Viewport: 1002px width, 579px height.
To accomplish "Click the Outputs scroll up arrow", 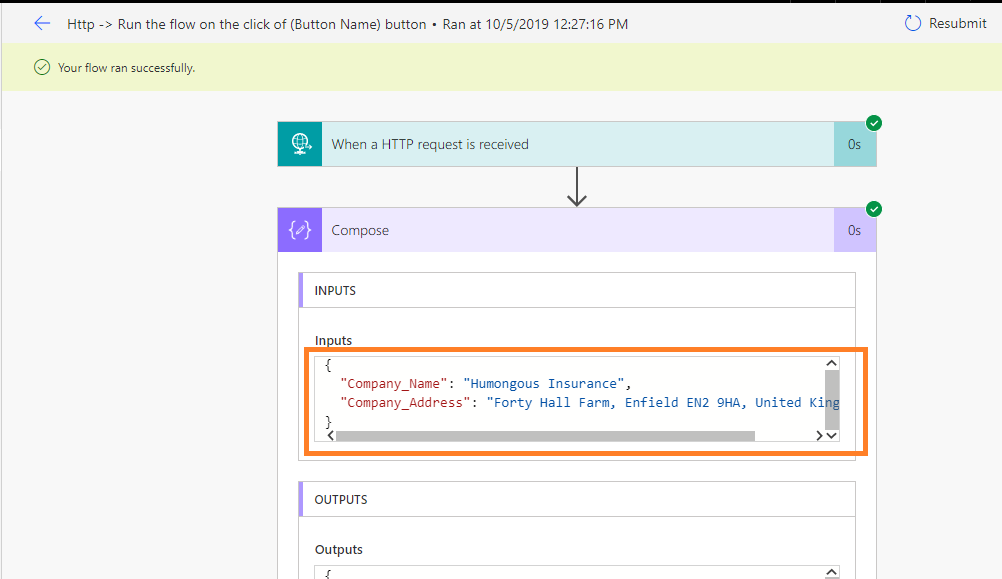I will pyautogui.click(x=831, y=572).
